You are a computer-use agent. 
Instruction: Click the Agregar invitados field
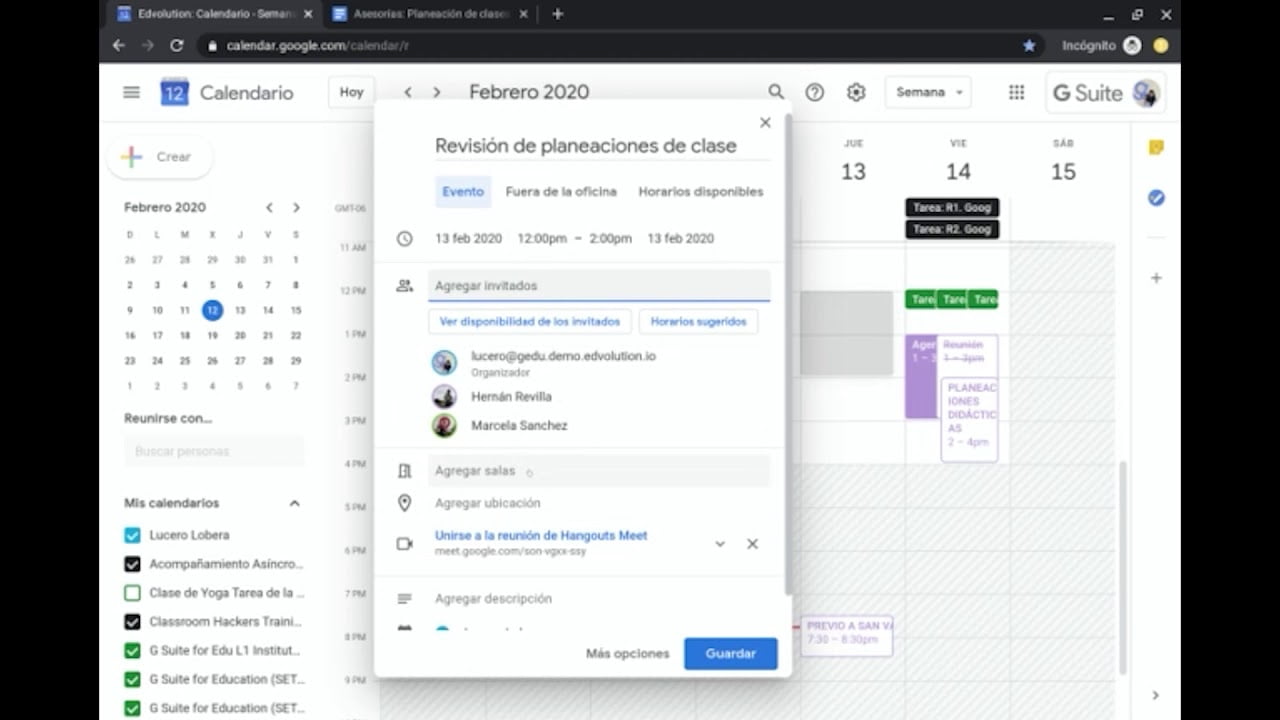pos(599,285)
